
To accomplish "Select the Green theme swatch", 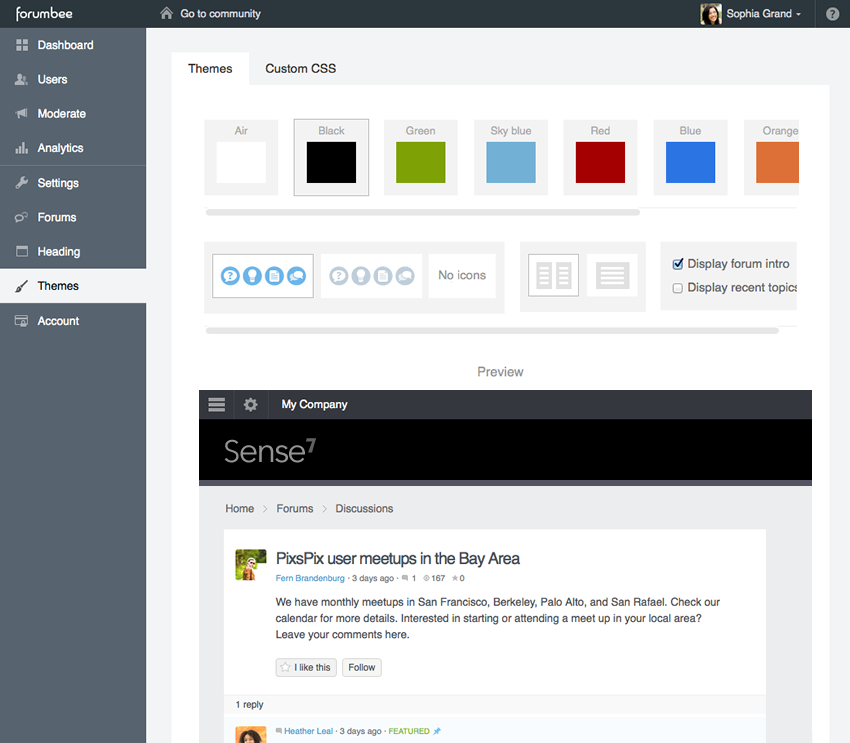I will (420, 163).
